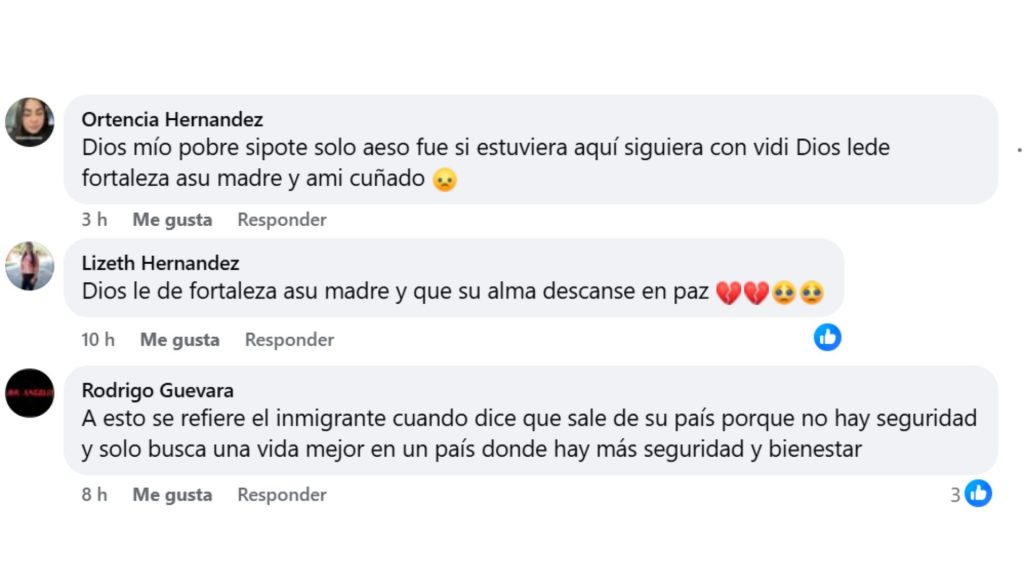
Task: Click the Lizeth Hernandez name link
Action: point(160,264)
